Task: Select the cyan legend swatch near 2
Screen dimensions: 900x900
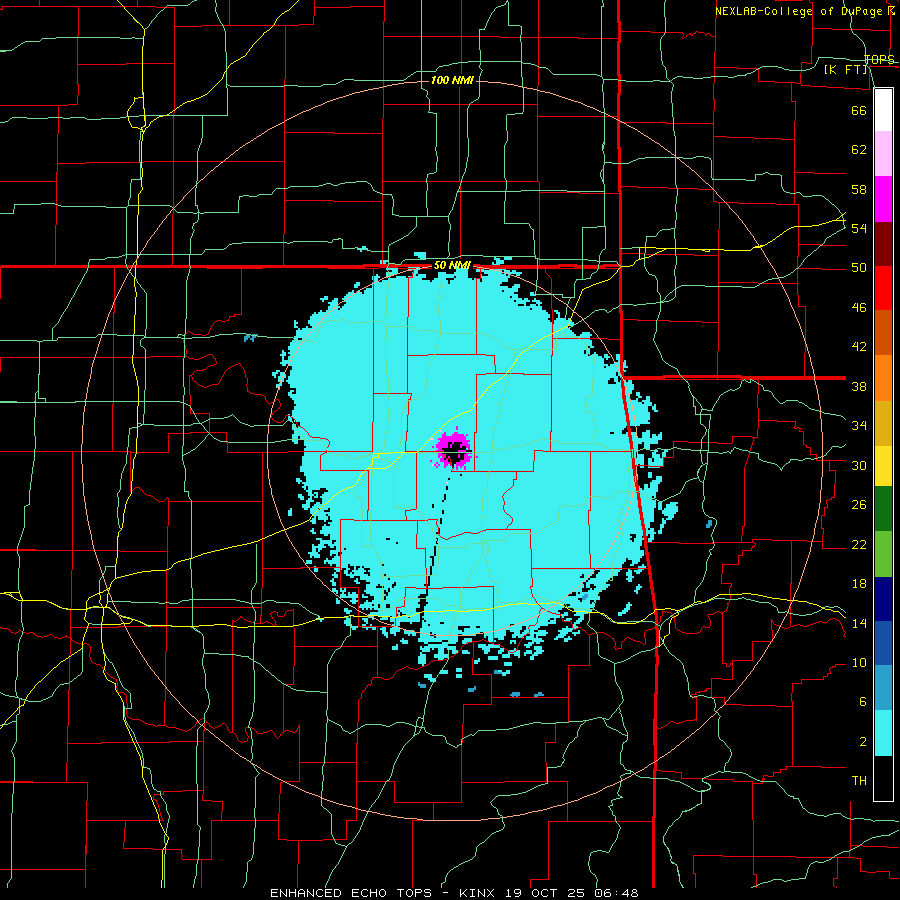Action: (883, 733)
